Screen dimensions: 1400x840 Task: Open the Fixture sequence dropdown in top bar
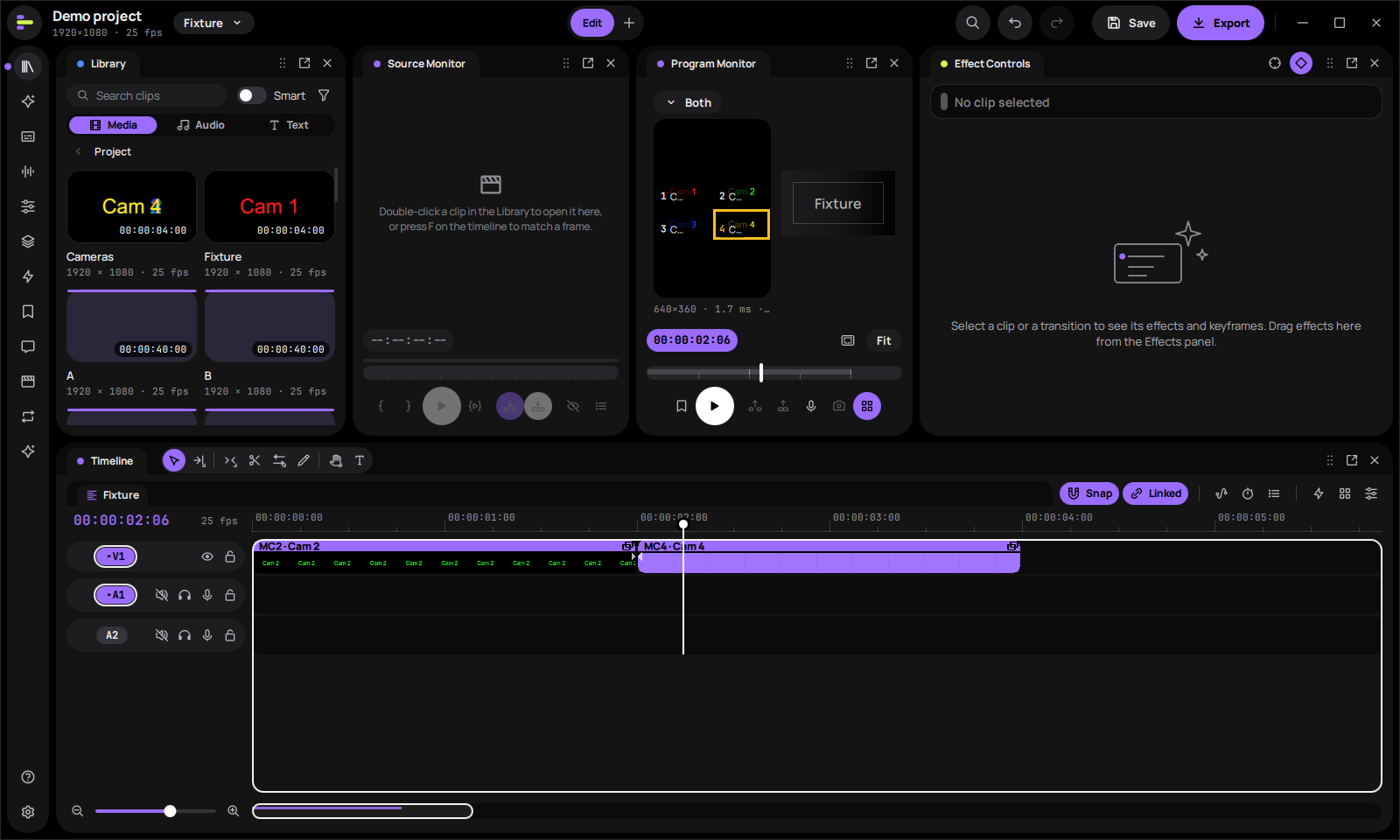(213, 23)
